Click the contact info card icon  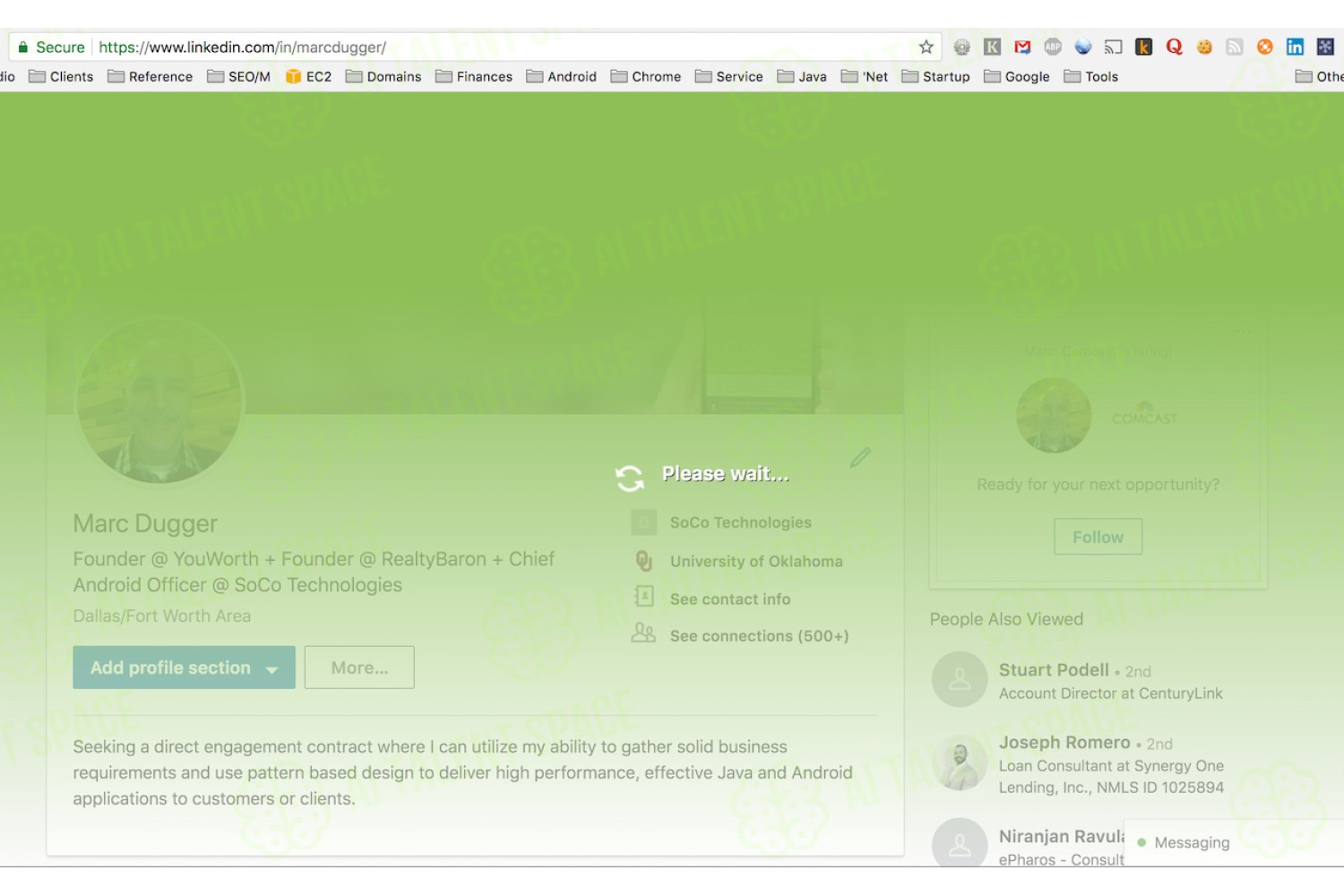643,598
